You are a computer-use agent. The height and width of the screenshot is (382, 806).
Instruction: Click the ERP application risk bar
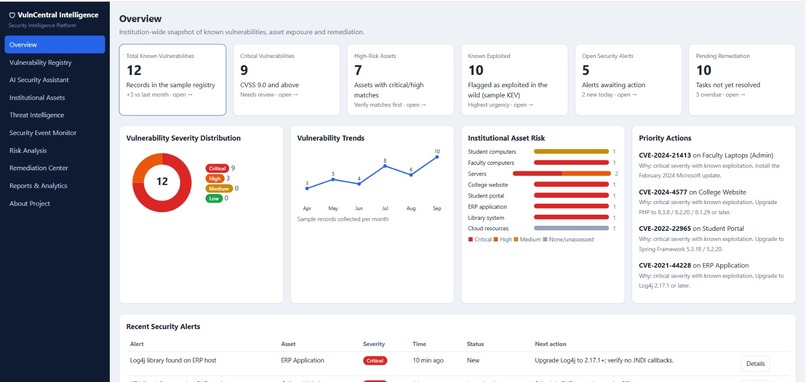(571, 207)
